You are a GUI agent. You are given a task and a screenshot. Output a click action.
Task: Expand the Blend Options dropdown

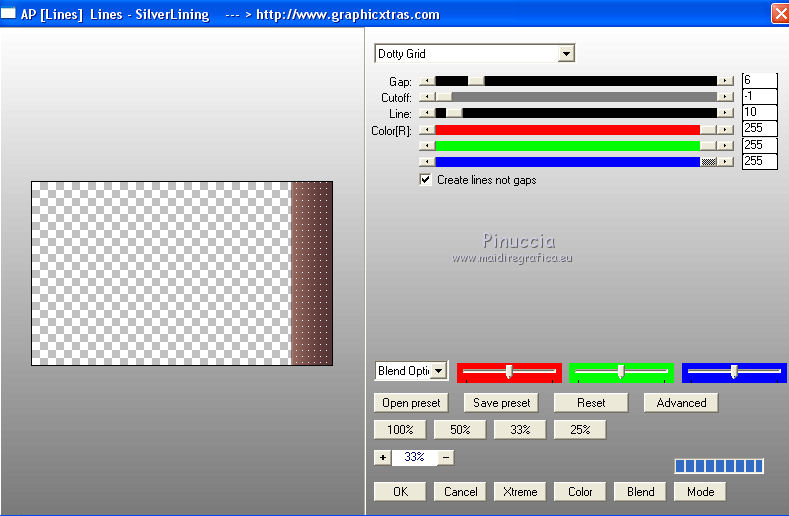pyautogui.click(x=438, y=371)
